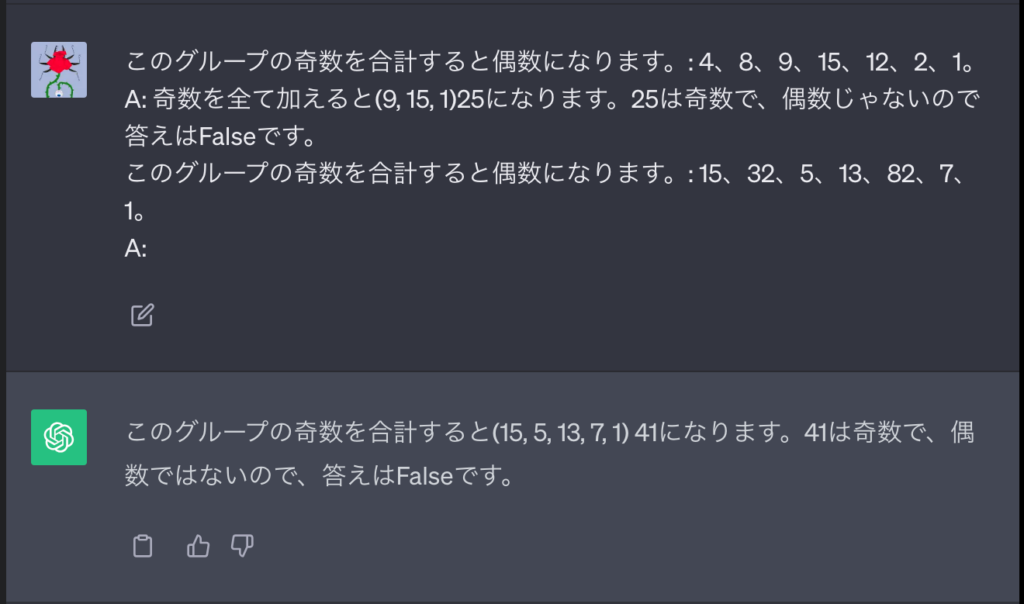Give positive feedback with the thumbs up icon
Viewport: 1024px width, 604px height.
(x=196, y=546)
